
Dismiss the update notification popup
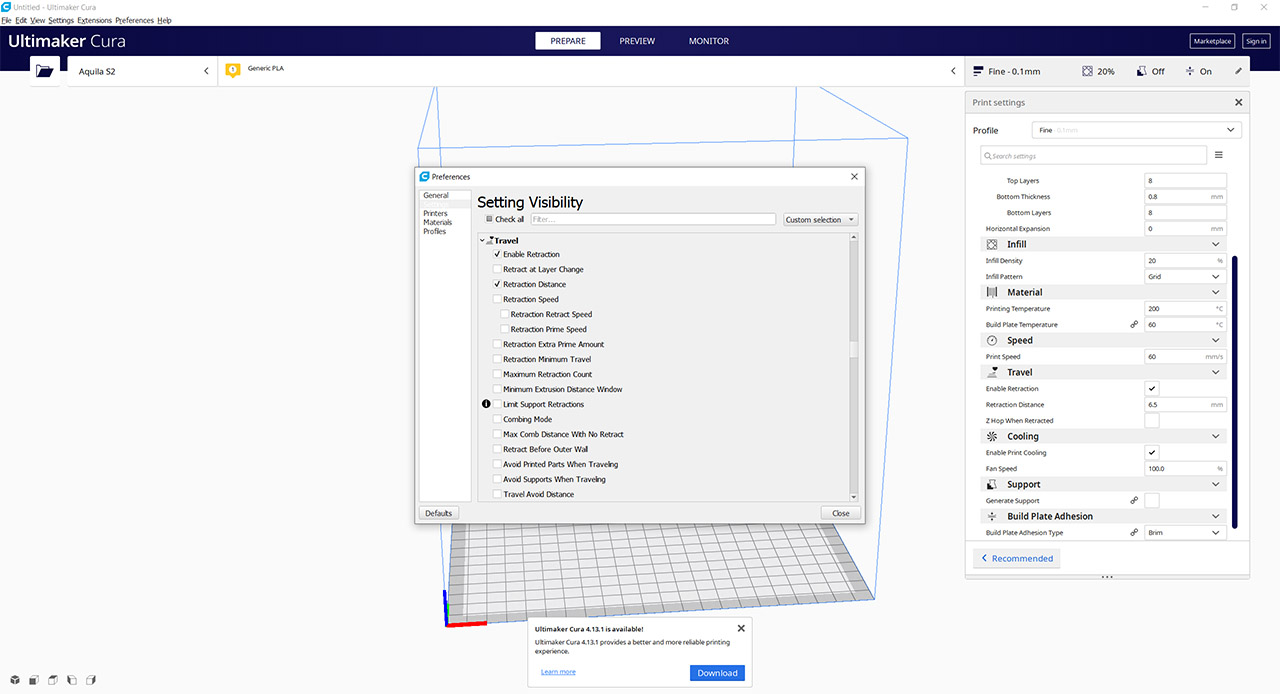tap(741, 628)
